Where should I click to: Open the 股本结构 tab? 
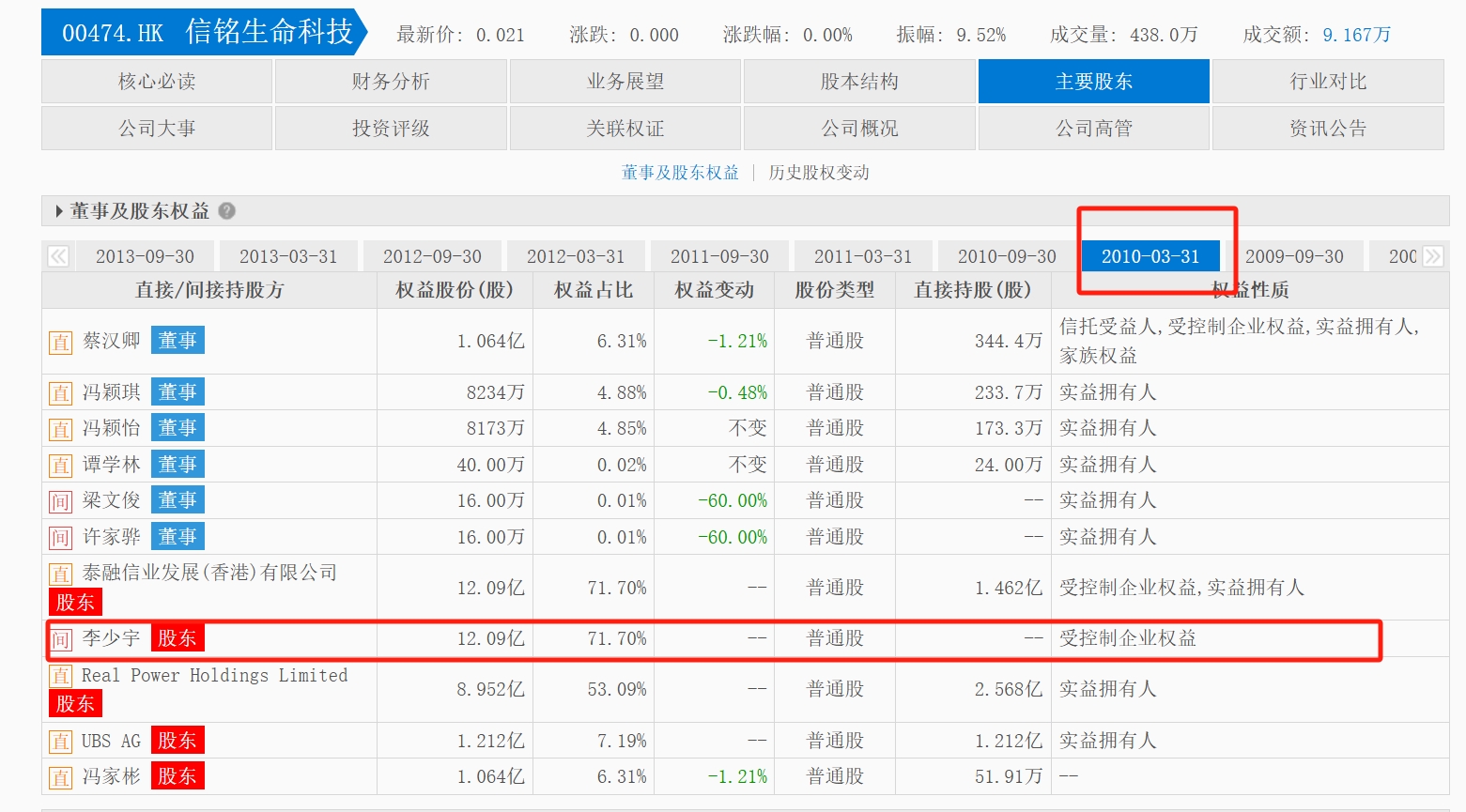tap(859, 82)
